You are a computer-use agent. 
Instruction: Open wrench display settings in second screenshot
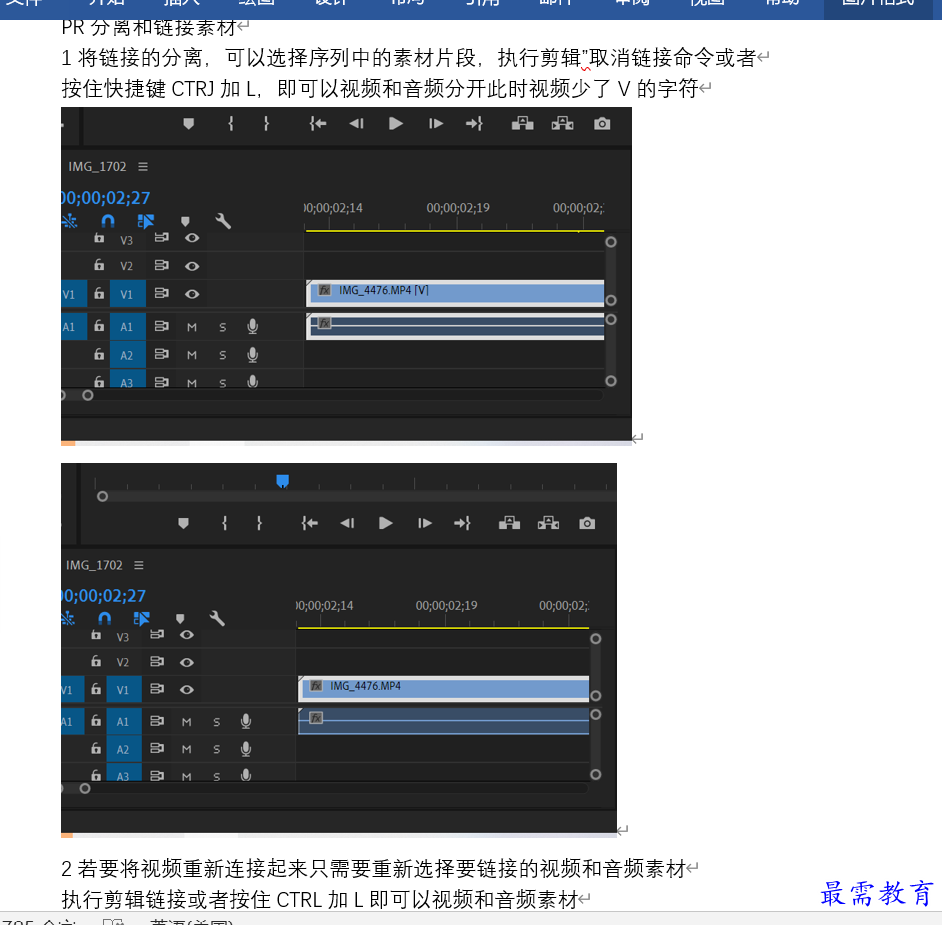click(x=217, y=618)
